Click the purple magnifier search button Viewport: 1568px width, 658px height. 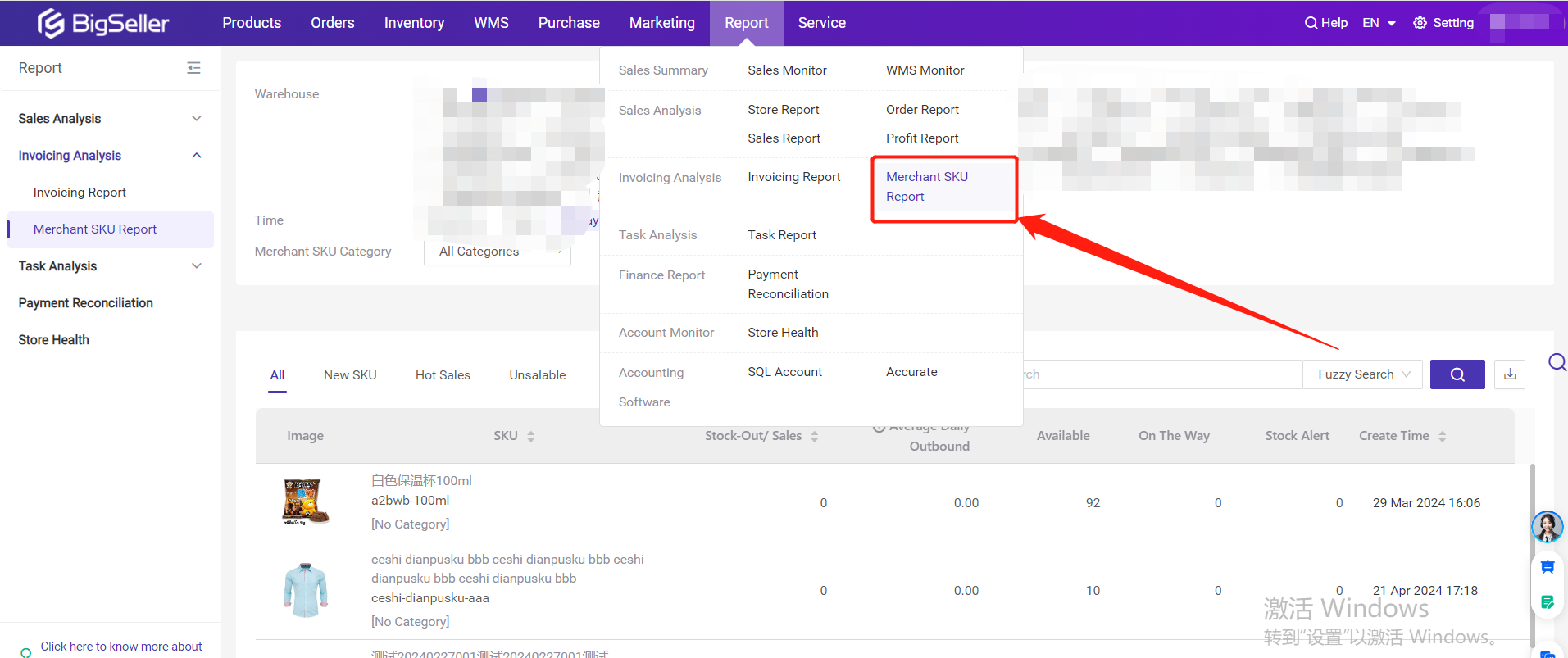[x=1457, y=374]
